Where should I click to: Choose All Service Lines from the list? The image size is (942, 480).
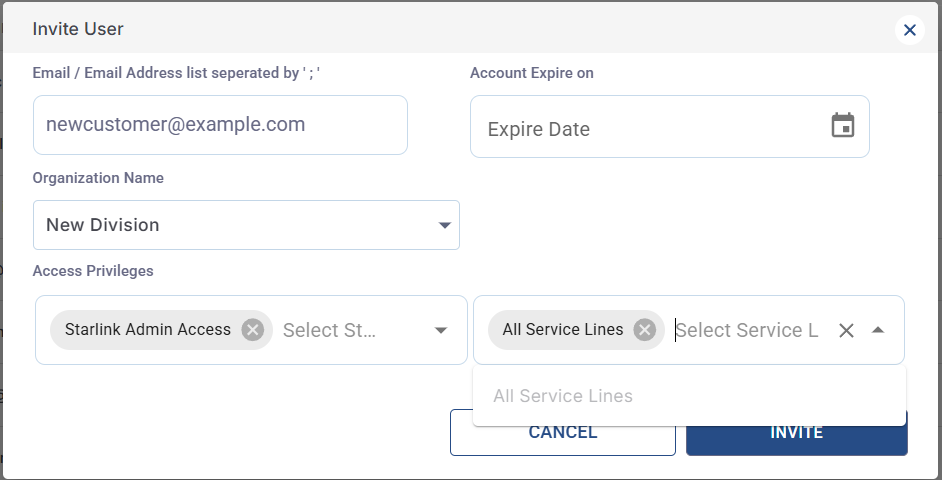[563, 396]
